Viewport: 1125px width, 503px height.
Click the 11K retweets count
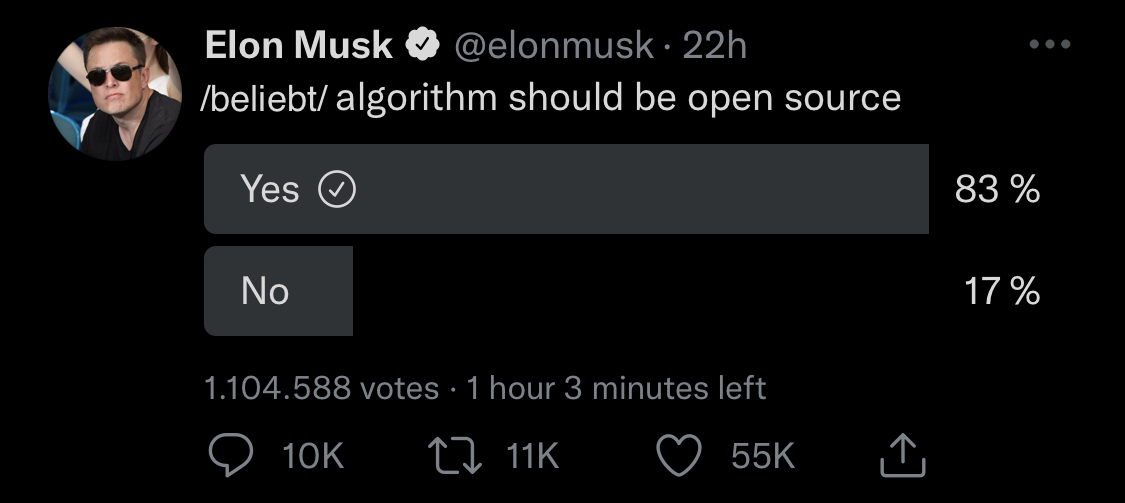tap(532, 456)
